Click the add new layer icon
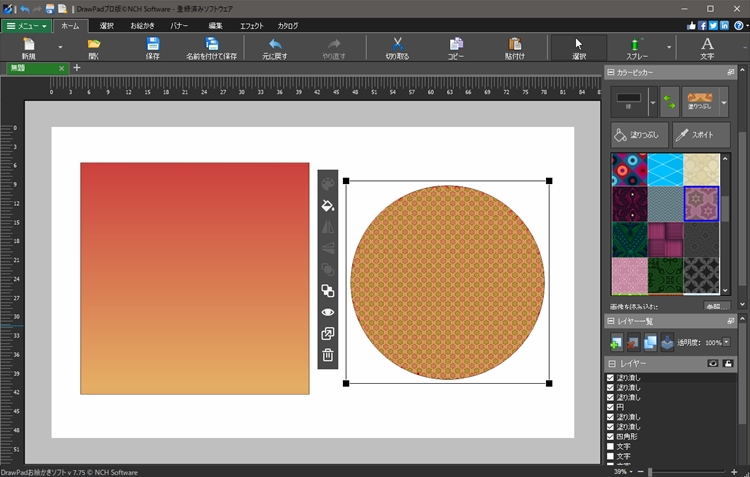The height and width of the screenshot is (477, 750). click(616, 342)
